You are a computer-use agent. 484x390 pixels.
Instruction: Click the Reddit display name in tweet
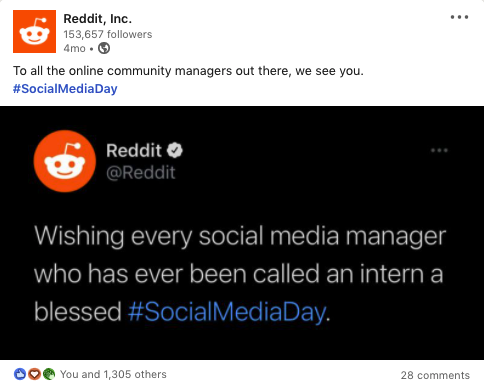tap(134, 150)
